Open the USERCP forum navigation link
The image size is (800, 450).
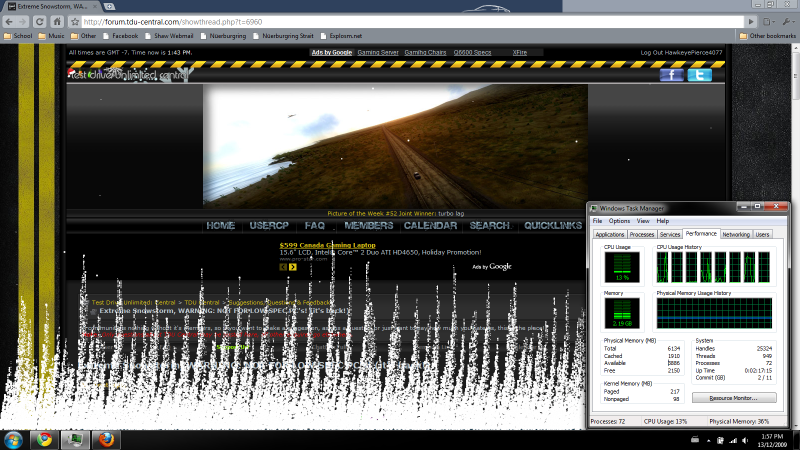(269, 226)
